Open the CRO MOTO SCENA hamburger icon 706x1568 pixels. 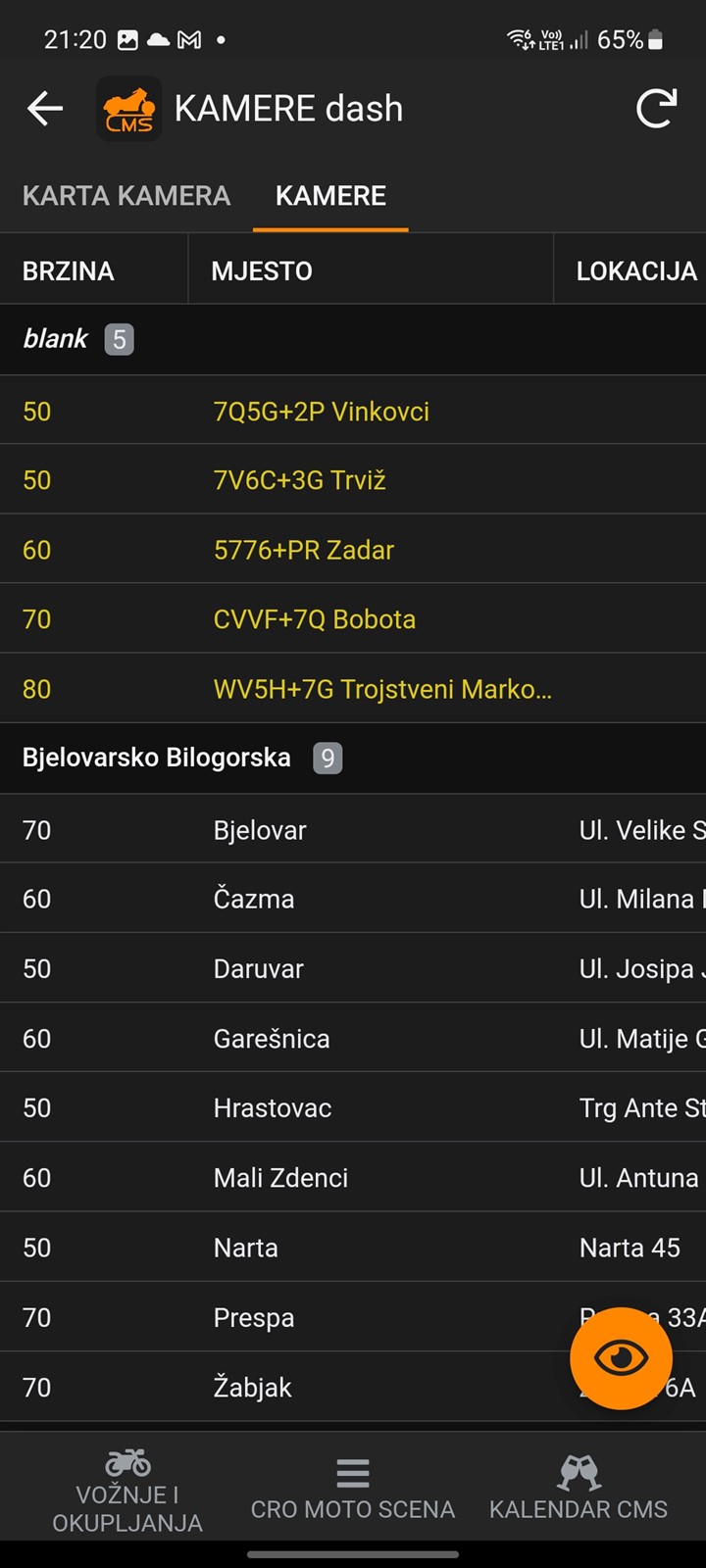pos(353,1473)
